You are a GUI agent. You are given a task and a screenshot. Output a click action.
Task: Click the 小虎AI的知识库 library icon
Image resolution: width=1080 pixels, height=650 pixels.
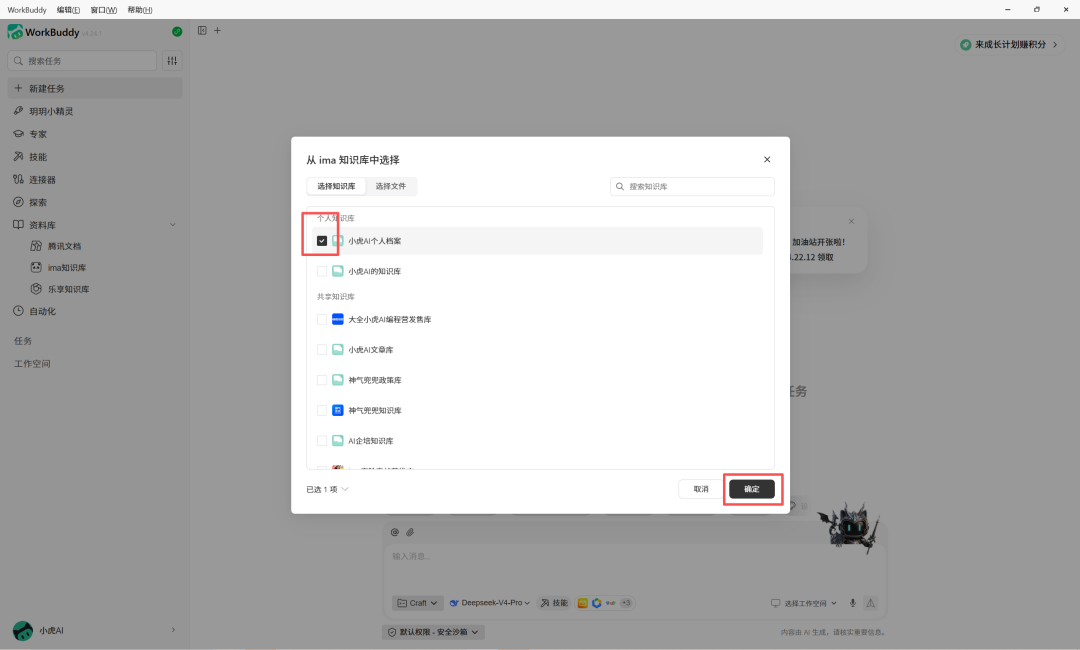pos(338,271)
